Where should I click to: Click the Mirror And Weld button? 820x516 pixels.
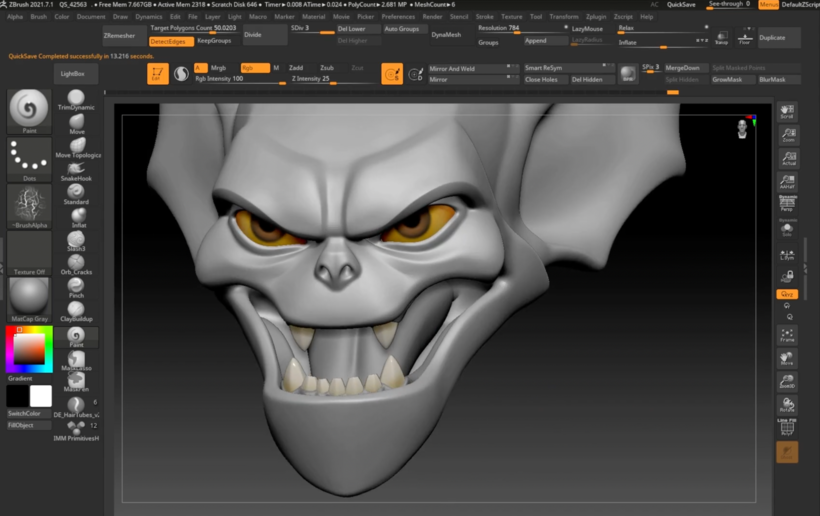click(x=474, y=68)
